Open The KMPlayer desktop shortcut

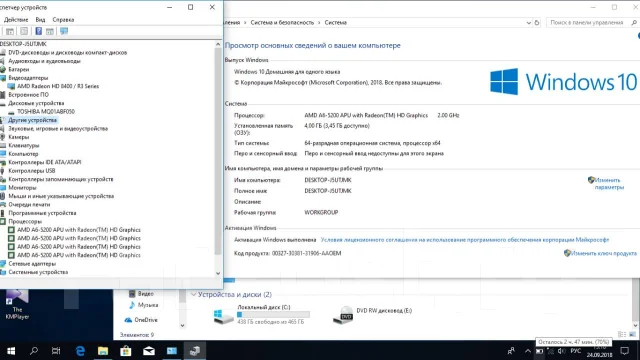pyautogui.click(x=17, y=304)
